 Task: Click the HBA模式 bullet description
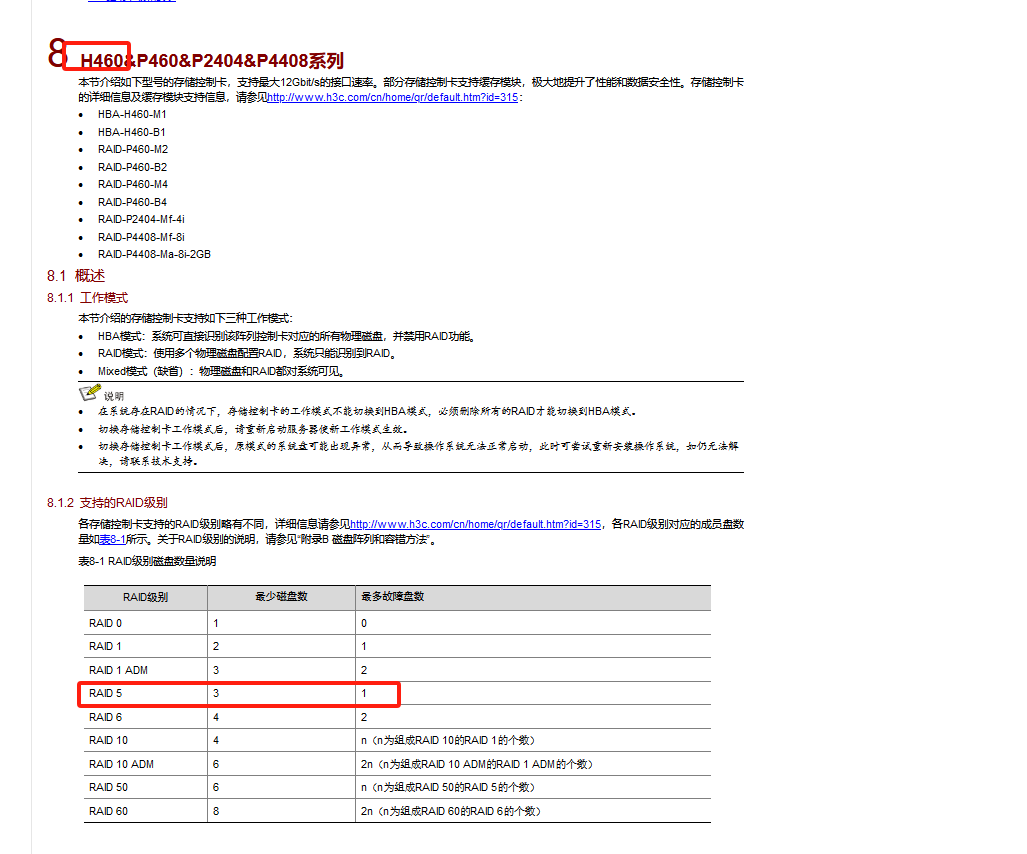[288, 337]
